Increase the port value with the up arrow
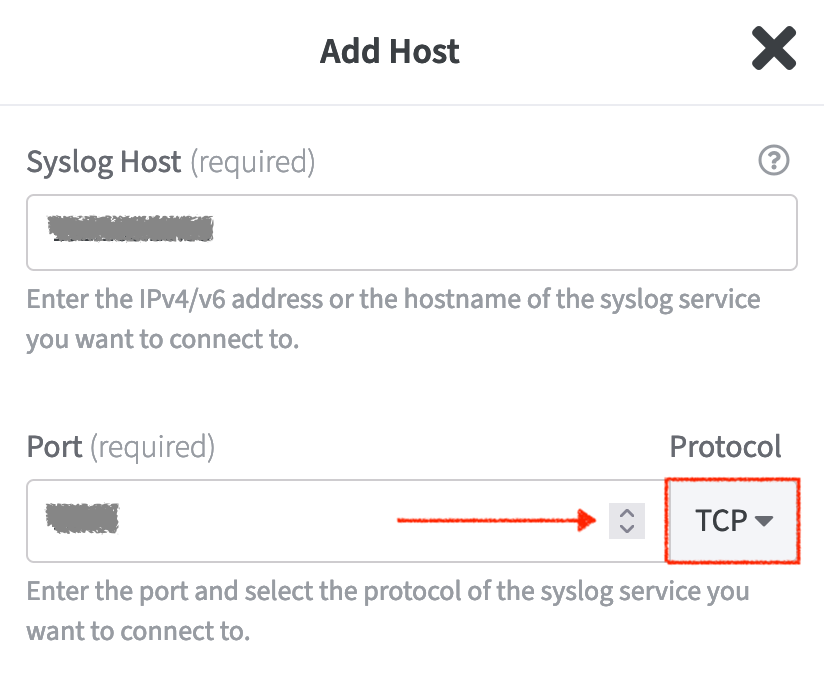This screenshot has width=824, height=700. tap(627, 513)
